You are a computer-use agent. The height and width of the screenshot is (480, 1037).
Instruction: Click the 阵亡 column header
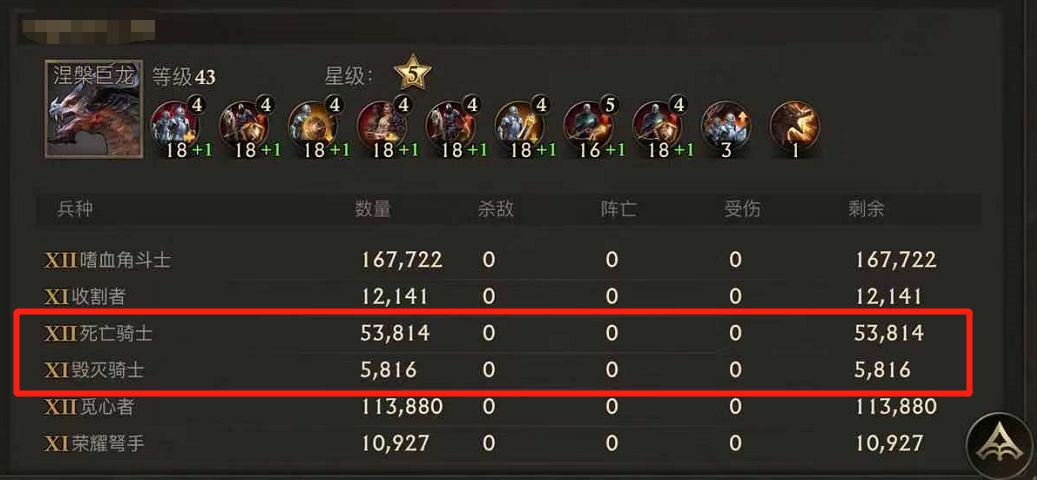618,210
